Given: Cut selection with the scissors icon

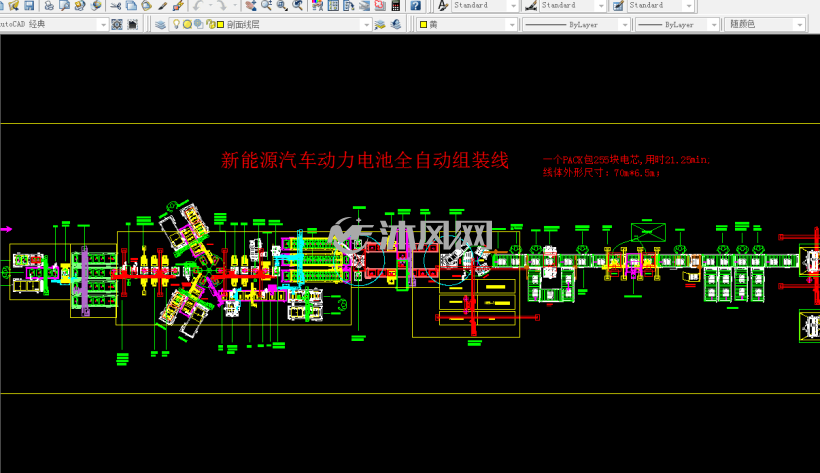Looking at the screenshot, I should (116, 5).
